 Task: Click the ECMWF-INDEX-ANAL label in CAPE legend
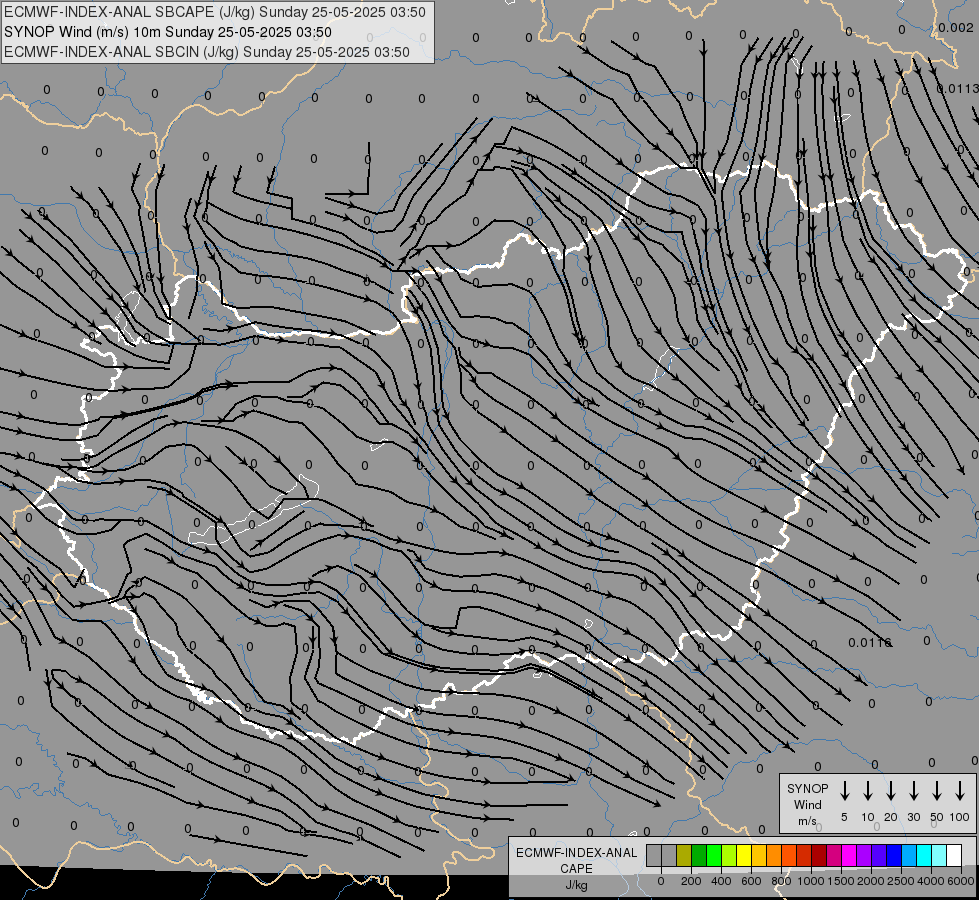[x=577, y=853]
